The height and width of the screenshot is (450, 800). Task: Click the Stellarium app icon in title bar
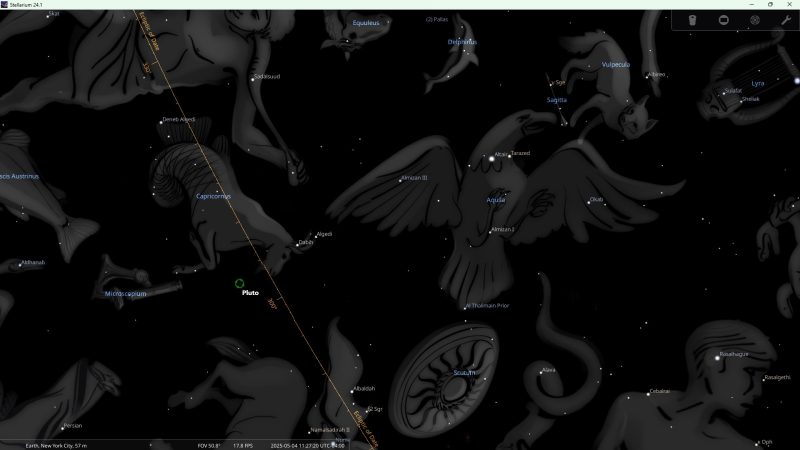point(5,4)
